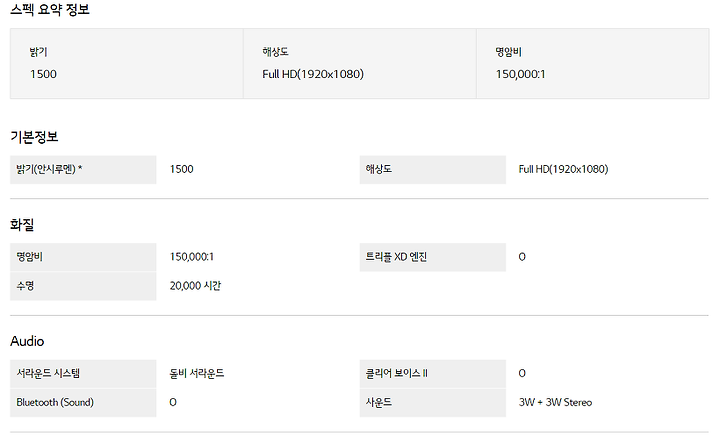Click the 트리플 XD 엔진 label cell

click(433, 257)
